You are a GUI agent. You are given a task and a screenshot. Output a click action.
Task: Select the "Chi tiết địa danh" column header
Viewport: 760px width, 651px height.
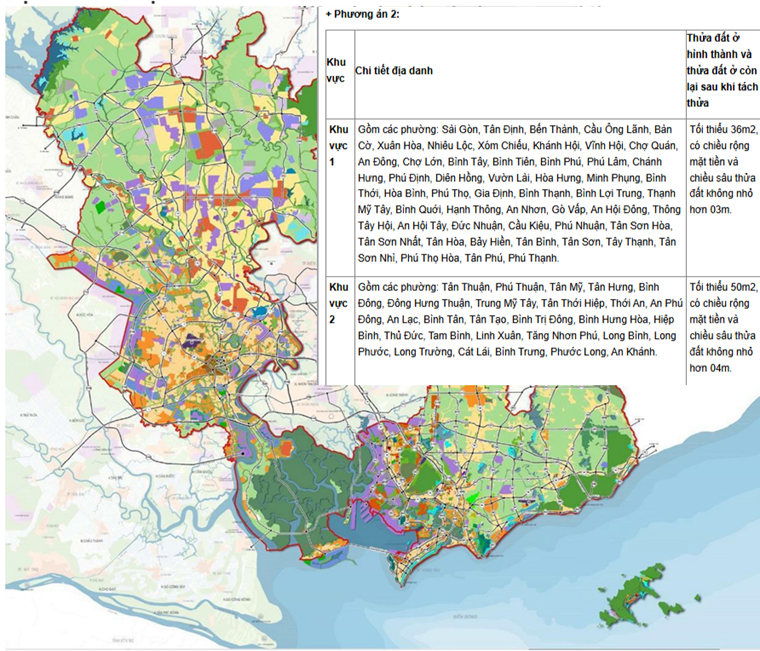click(394, 71)
